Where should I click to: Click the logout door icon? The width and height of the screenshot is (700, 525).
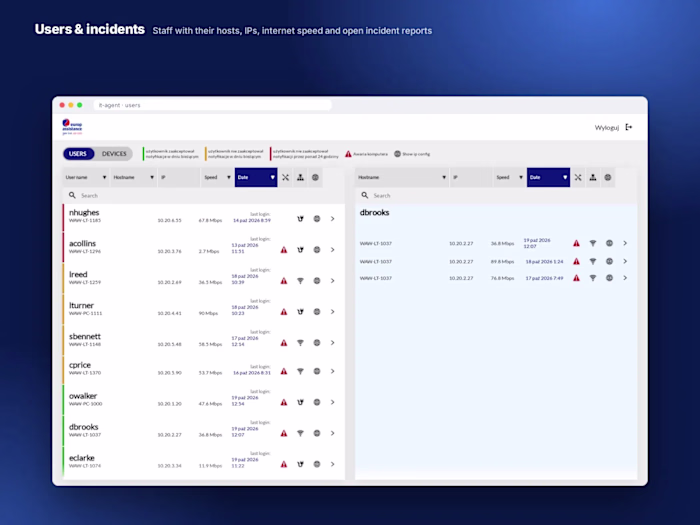click(629, 127)
